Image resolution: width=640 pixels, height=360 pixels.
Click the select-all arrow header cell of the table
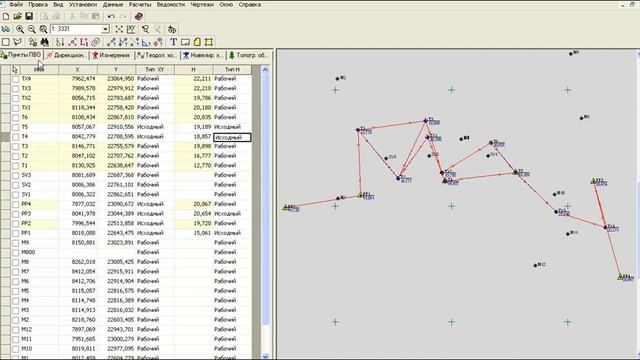click(15, 70)
